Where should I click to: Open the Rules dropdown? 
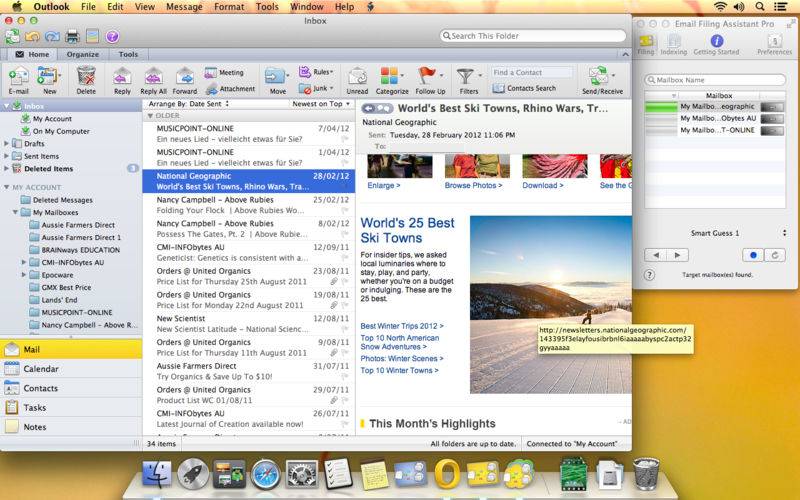[x=316, y=72]
